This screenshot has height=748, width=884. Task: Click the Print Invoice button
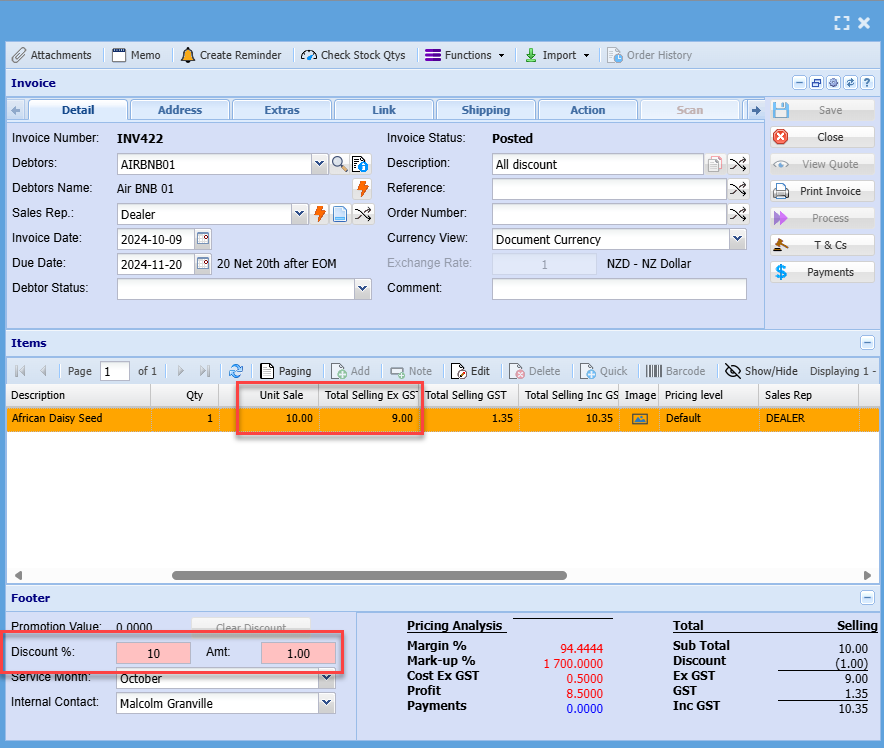(821, 191)
